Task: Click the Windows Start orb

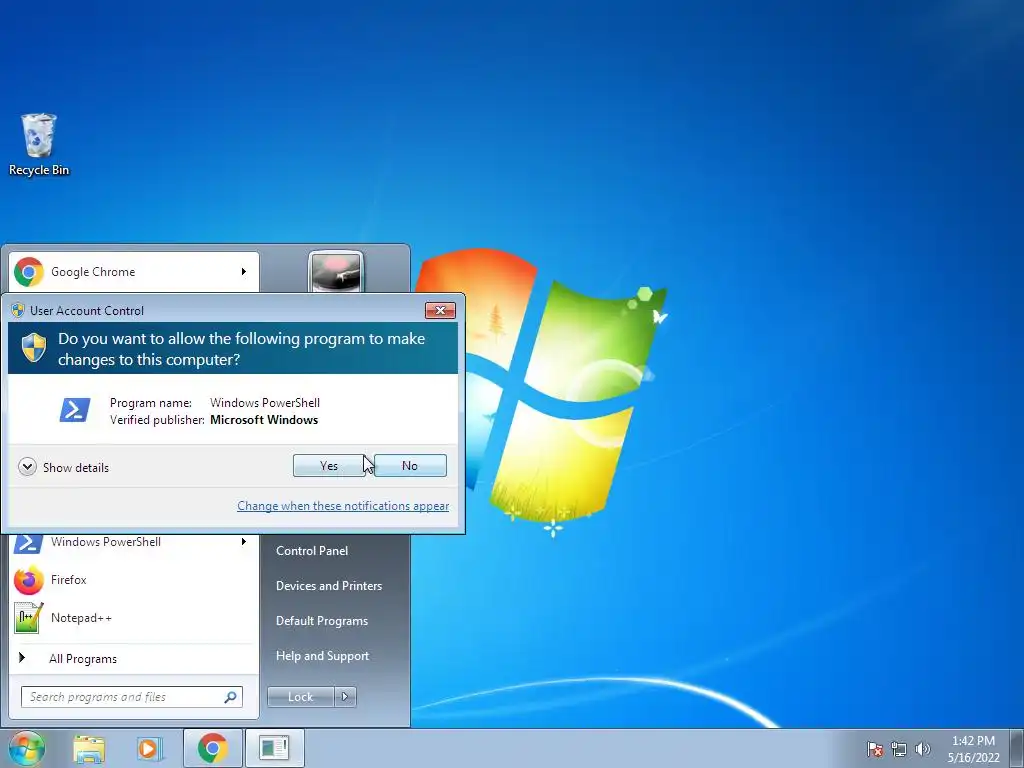Action: click(x=27, y=748)
